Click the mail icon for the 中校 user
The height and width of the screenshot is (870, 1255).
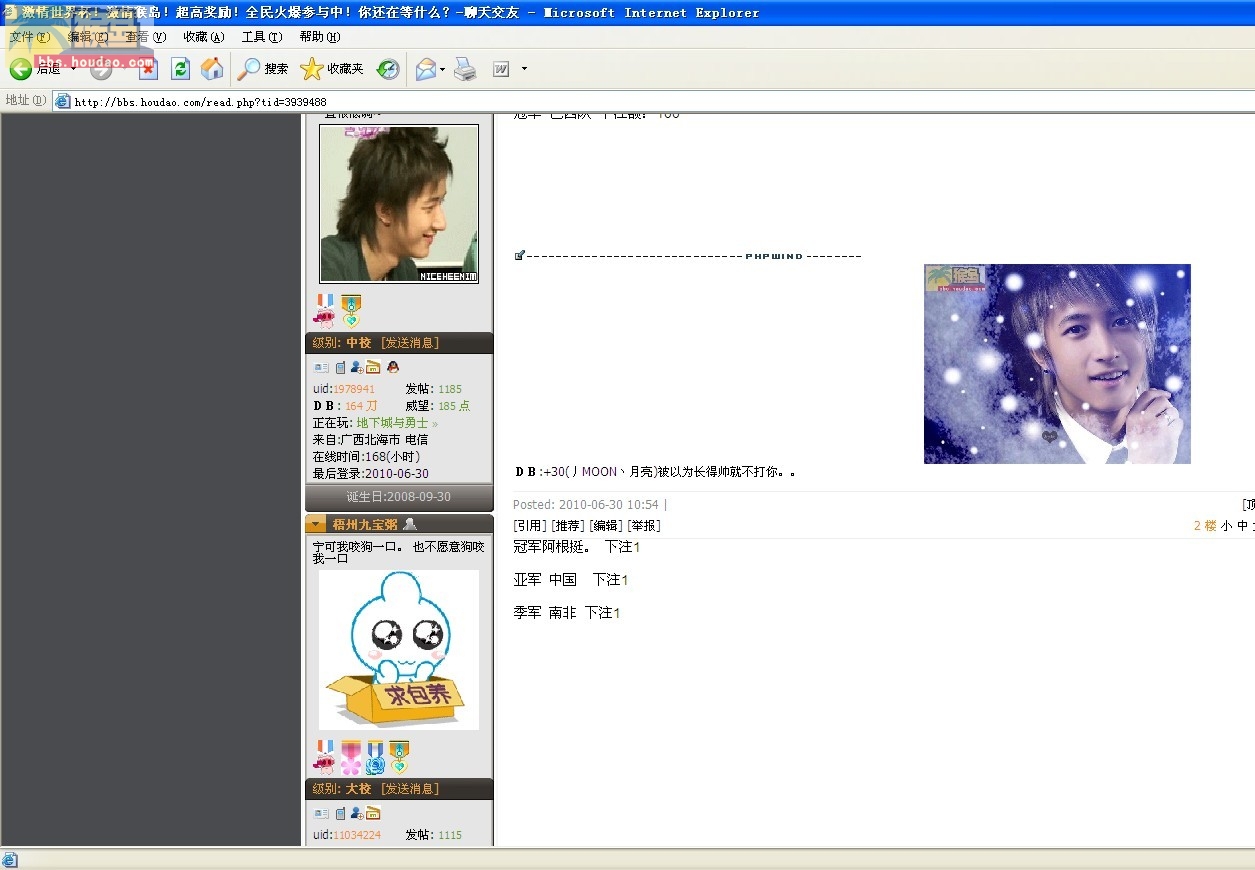coord(373,367)
